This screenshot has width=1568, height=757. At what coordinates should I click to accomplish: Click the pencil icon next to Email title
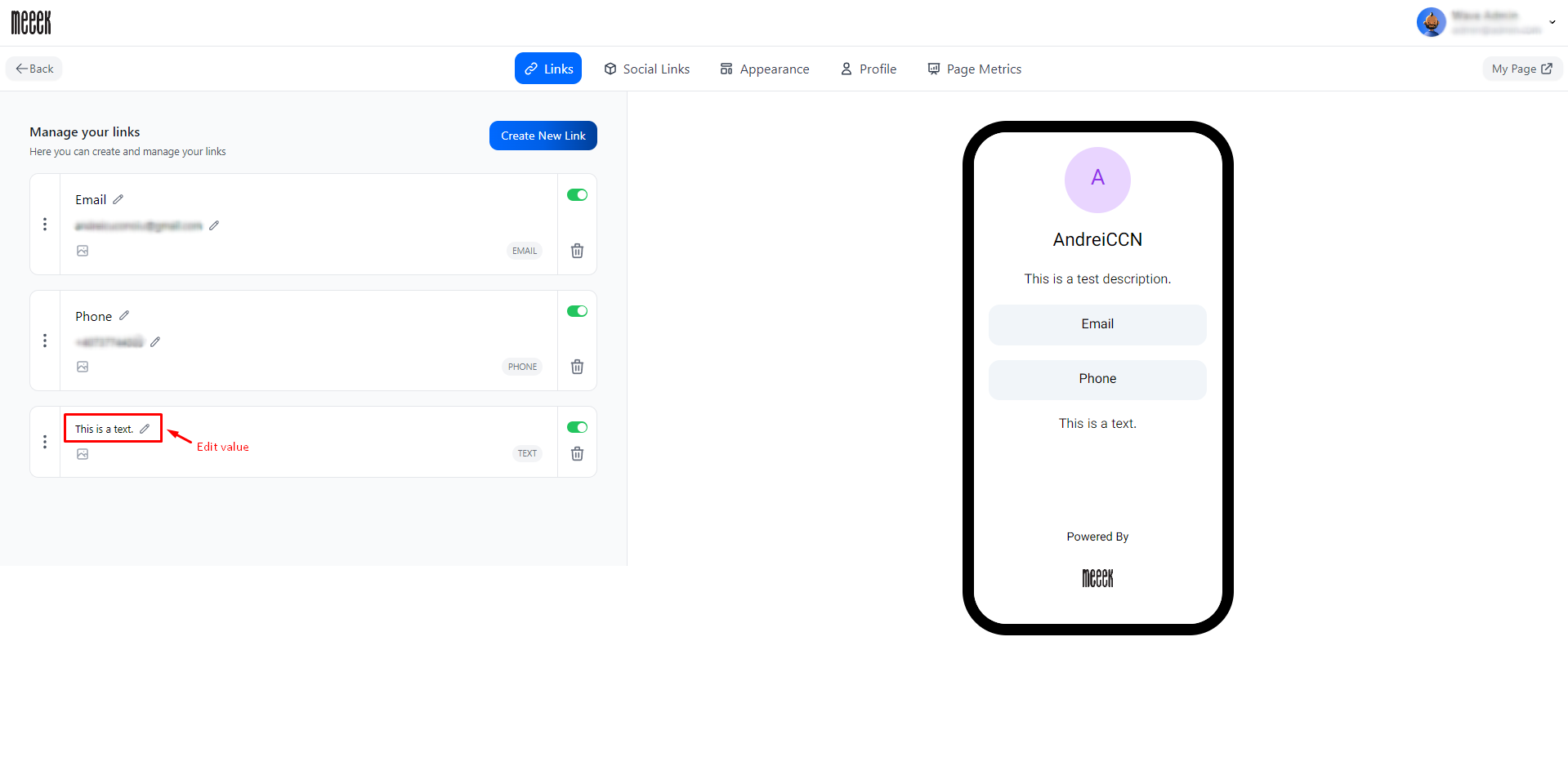coord(118,199)
